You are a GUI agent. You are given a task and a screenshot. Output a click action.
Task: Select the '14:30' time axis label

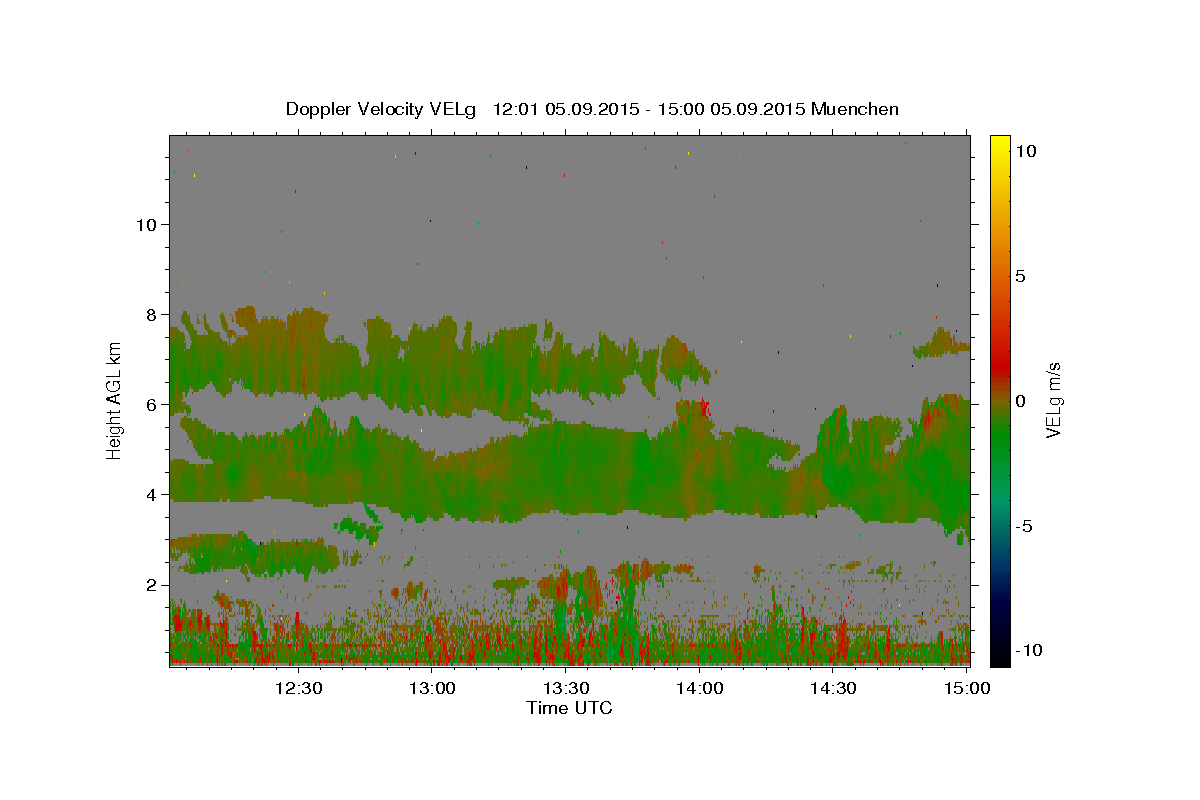coord(832,688)
